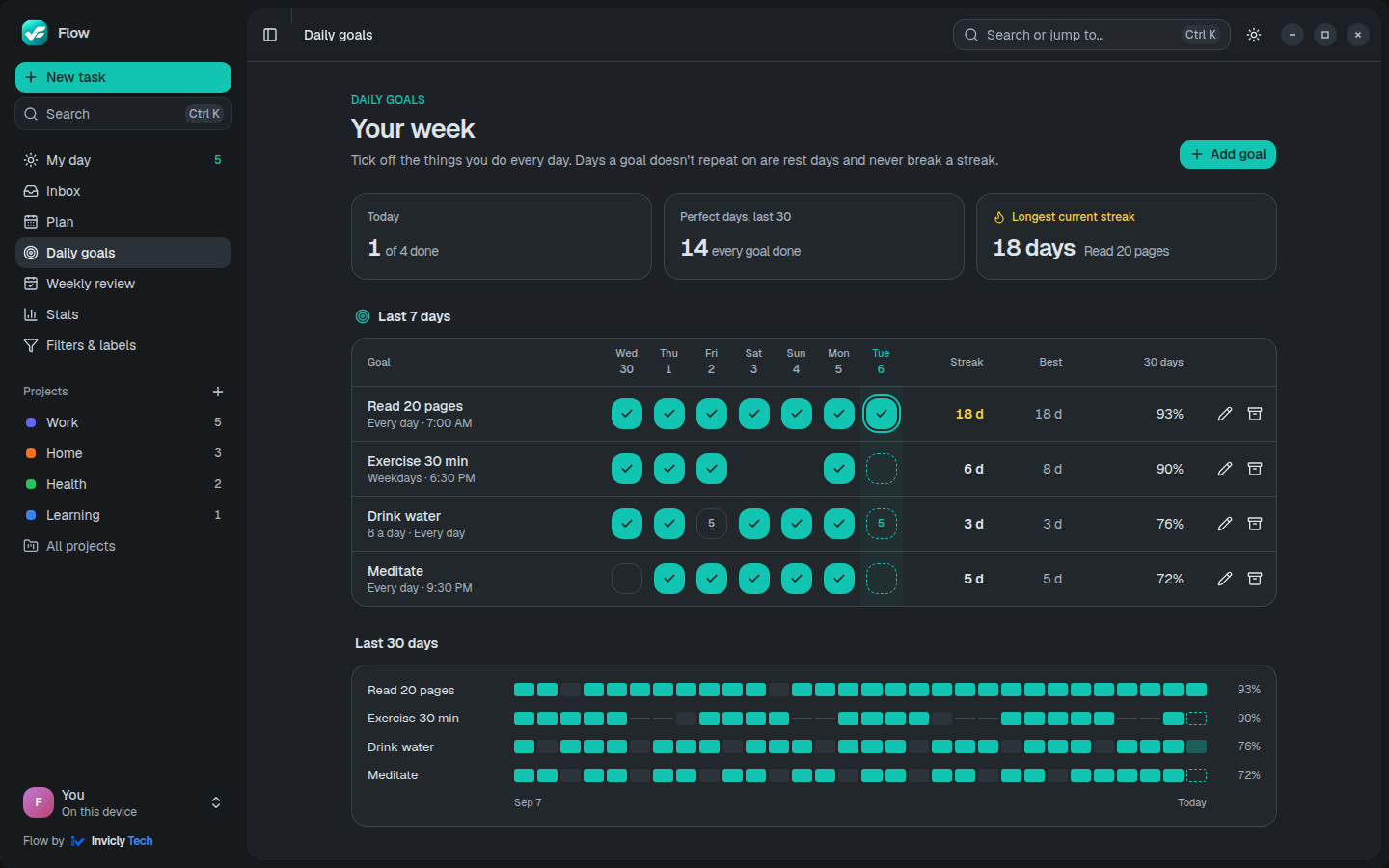1389x868 pixels.
Task: Select Daily goals in sidebar
Action: coord(123,253)
